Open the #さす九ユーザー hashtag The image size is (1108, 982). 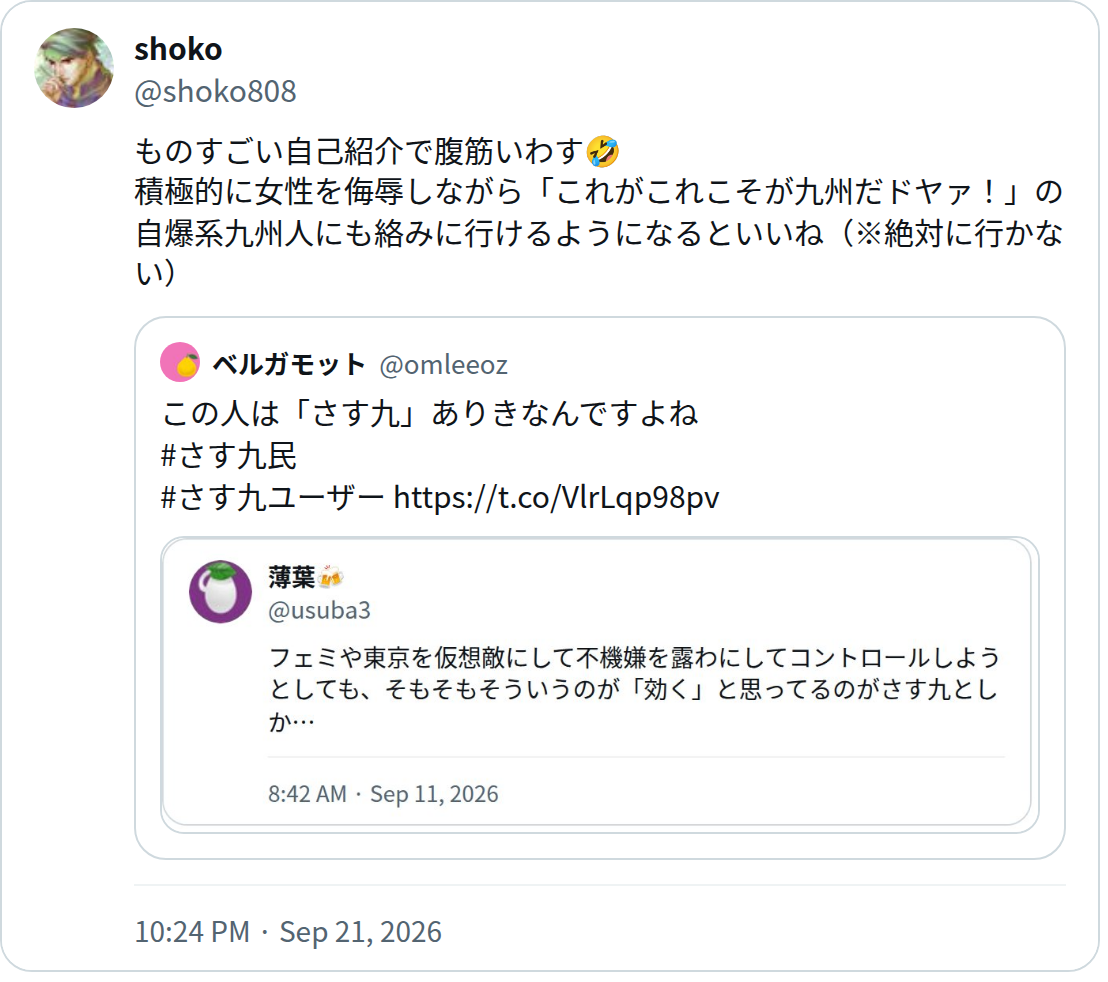pos(272,497)
